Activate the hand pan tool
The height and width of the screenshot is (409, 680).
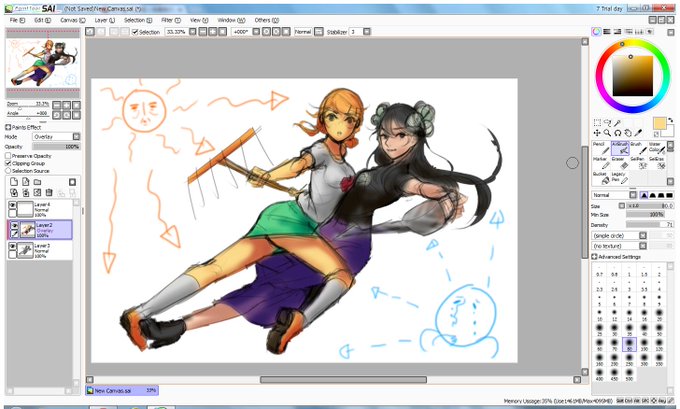628,133
